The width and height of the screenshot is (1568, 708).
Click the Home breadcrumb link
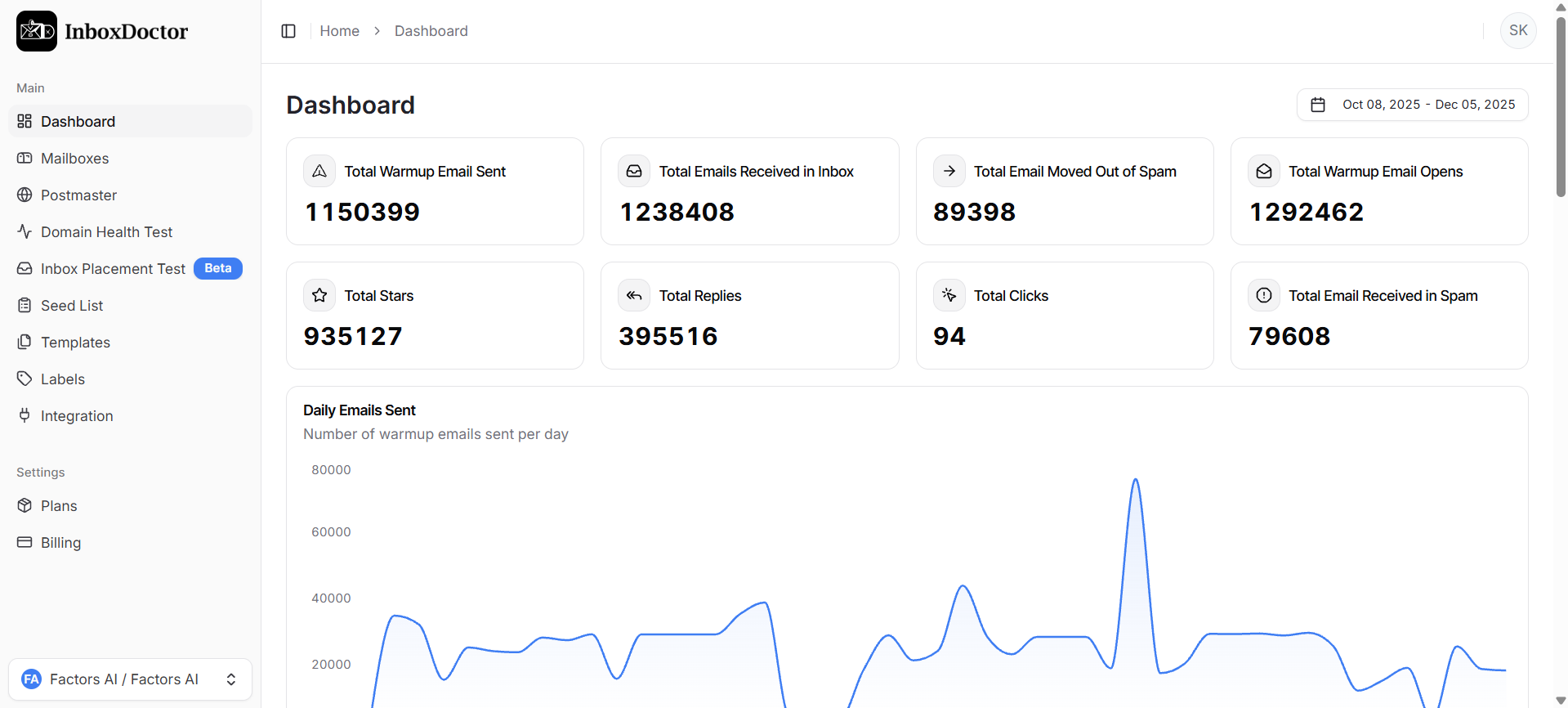pos(339,31)
